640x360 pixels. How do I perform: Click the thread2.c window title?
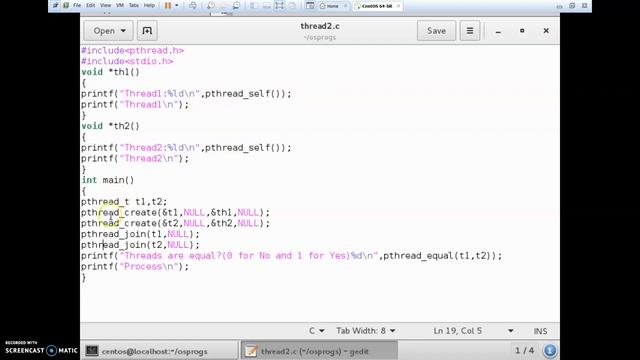coord(320,26)
